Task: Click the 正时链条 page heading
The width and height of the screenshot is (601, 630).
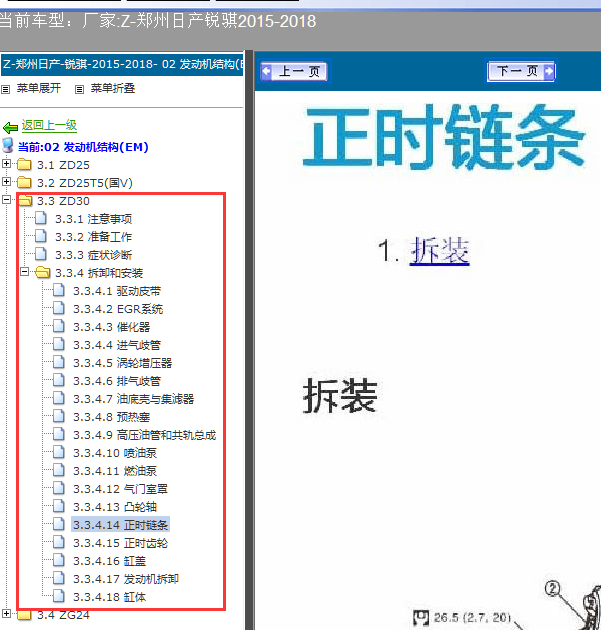Action: [444, 137]
